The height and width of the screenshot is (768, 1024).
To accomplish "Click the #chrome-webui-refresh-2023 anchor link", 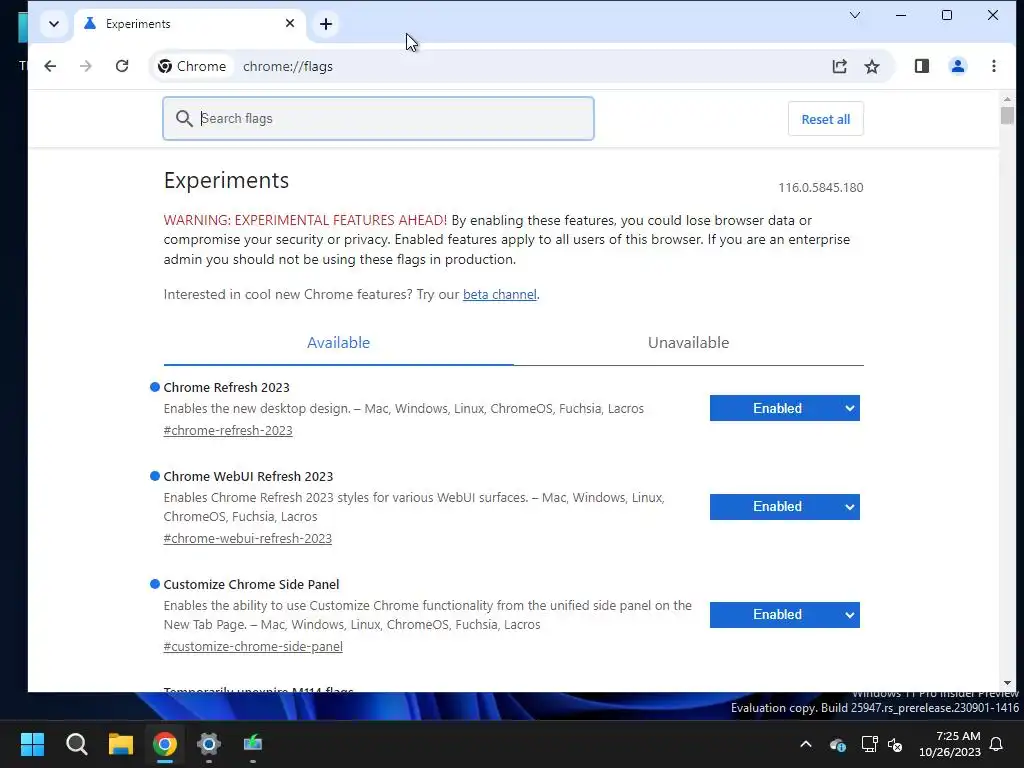I will pos(248,538).
